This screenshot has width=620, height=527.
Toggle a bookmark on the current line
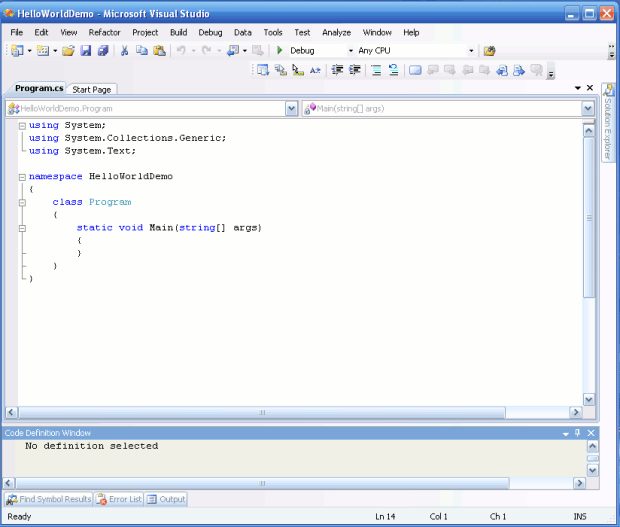click(415, 70)
